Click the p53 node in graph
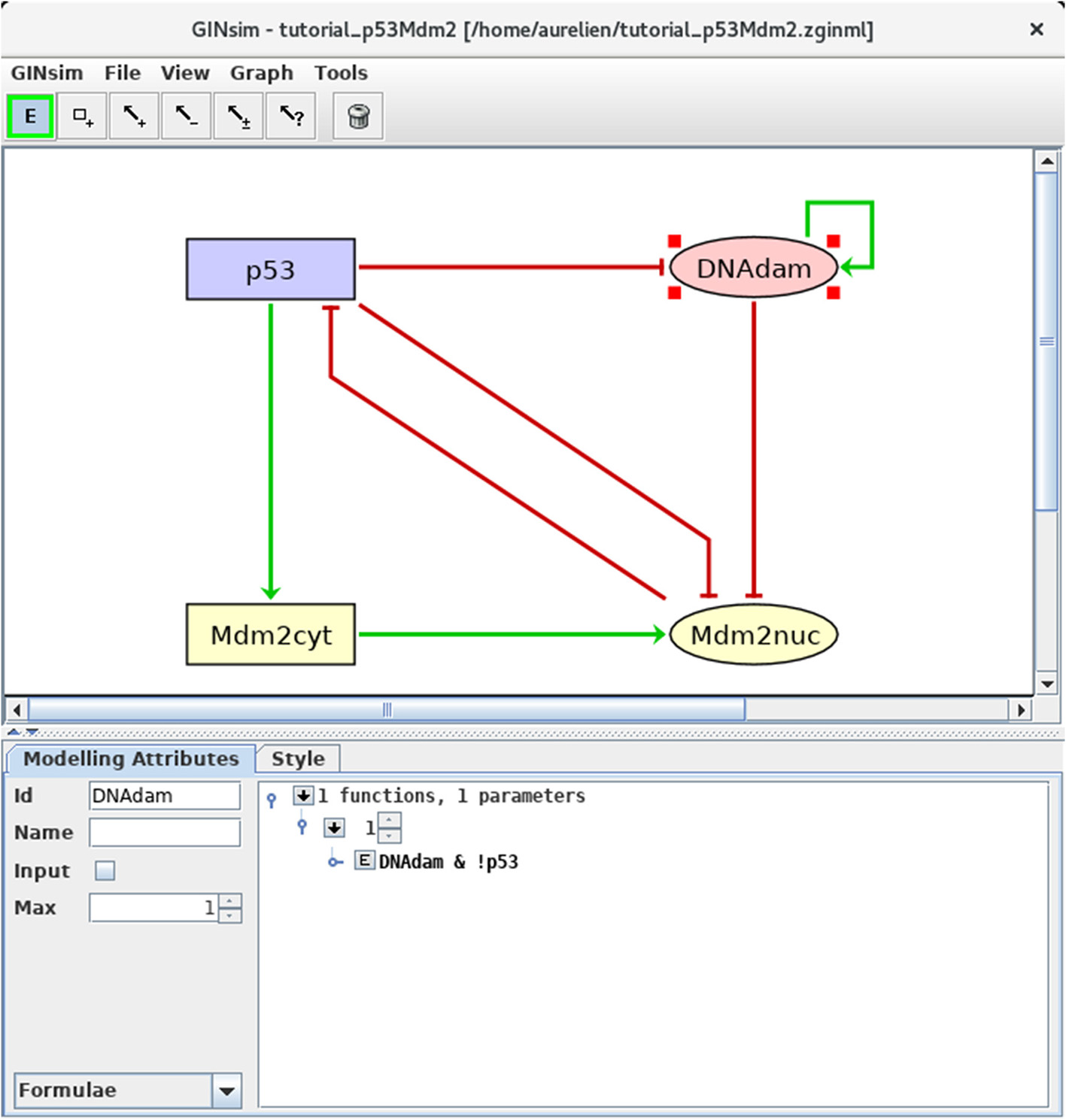 tap(270, 269)
